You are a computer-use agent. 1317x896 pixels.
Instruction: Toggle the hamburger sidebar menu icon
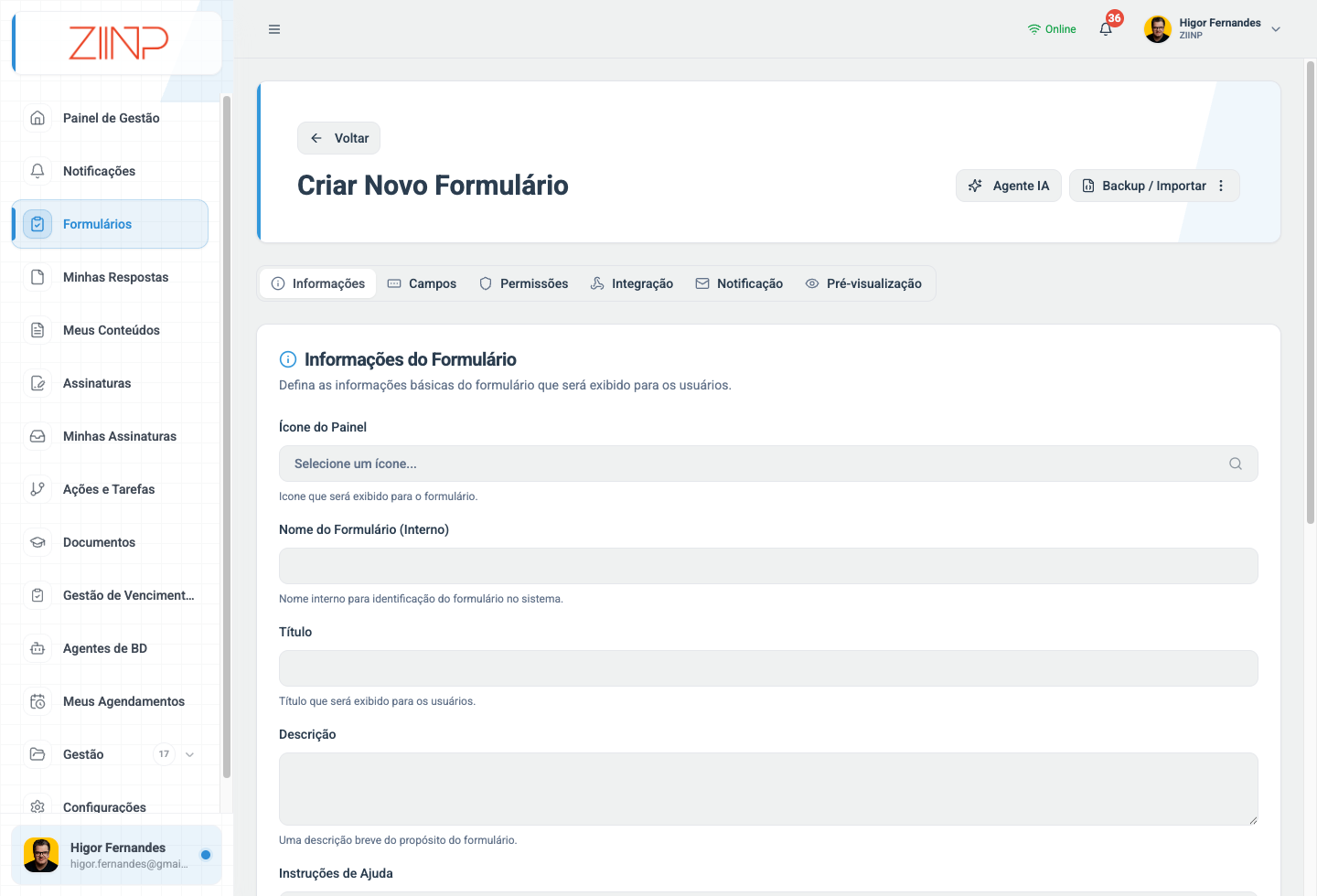274,29
